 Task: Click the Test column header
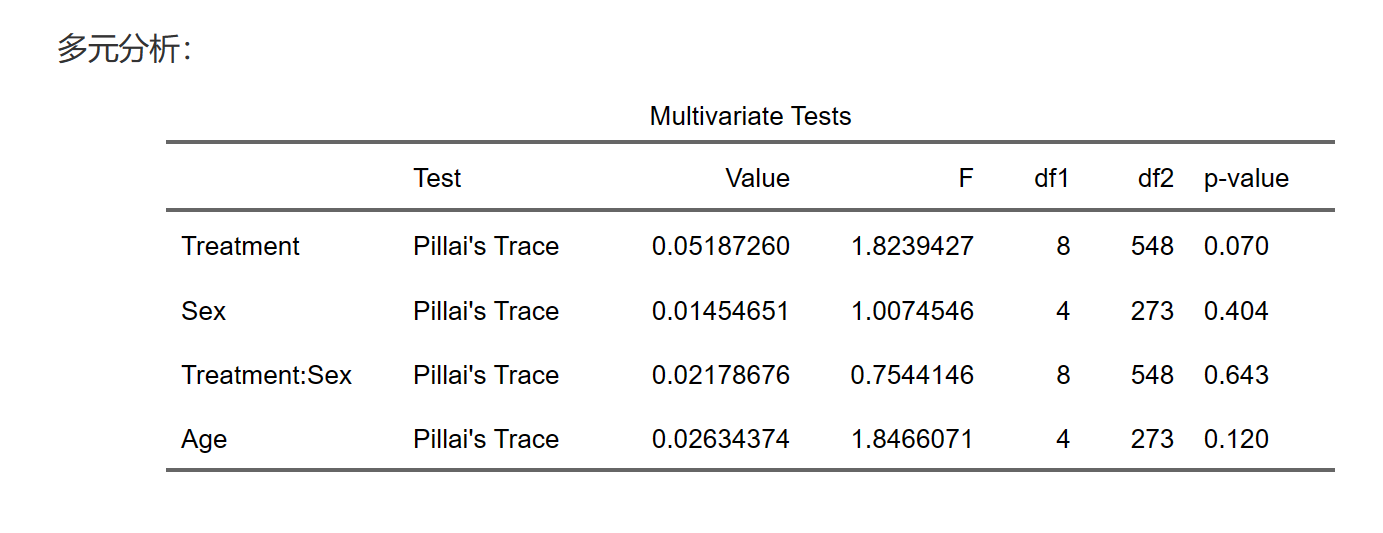click(x=437, y=179)
